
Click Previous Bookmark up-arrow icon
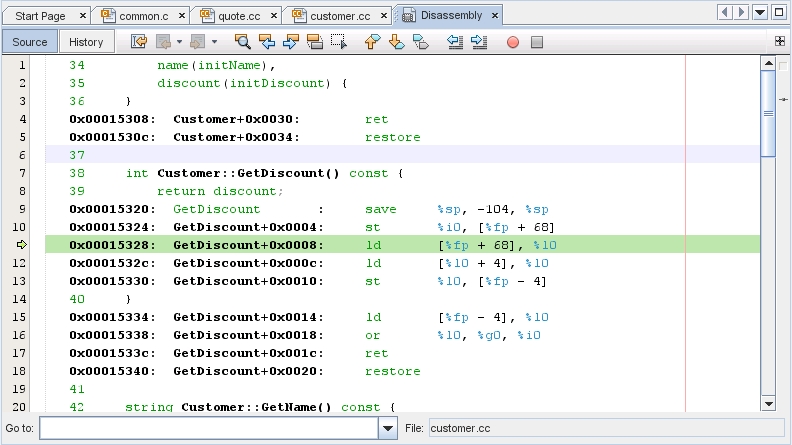click(x=372, y=42)
